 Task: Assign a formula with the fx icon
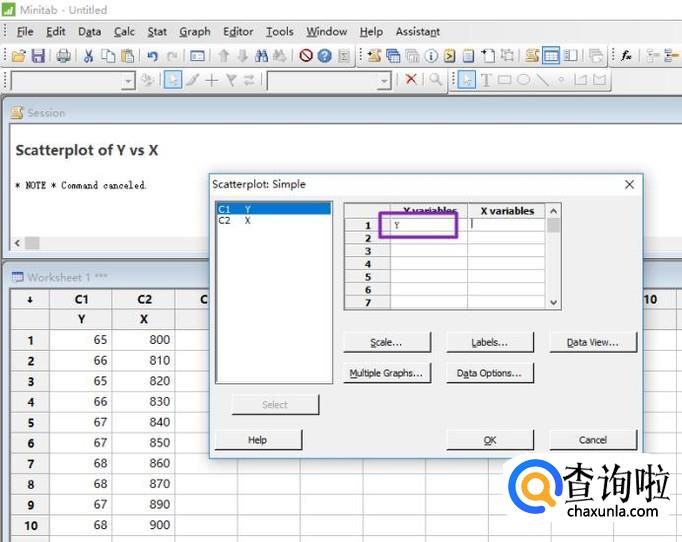click(626, 56)
